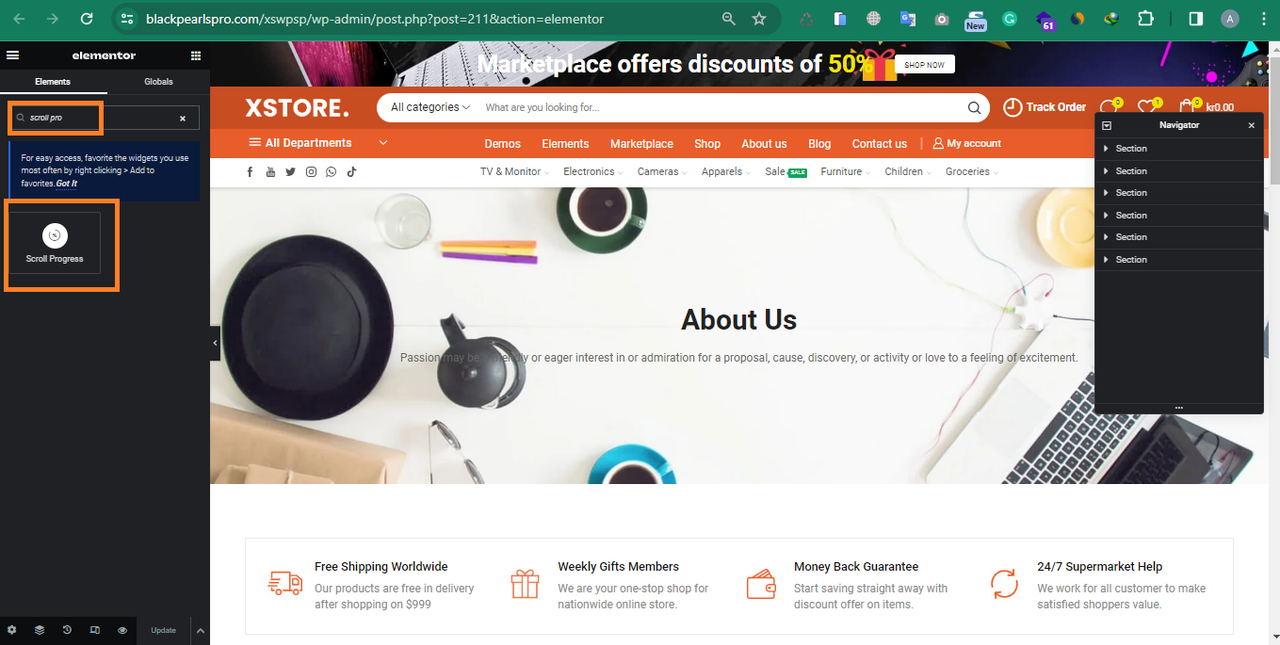The width and height of the screenshot is (1280, 645).
Task: Click the Update button
Action: click(163, 630)
